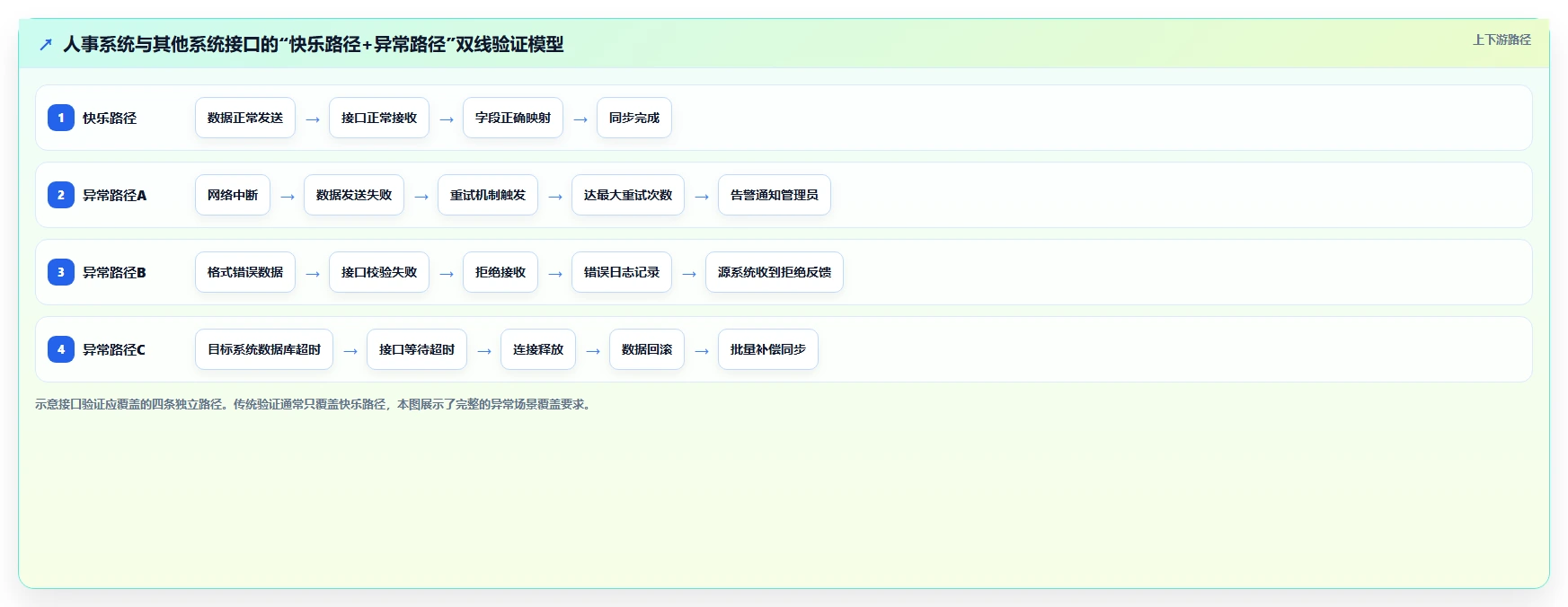Click the arrow between 数据正常发送 and 接口正常接收
This screenshot has height=607, width=1568.
coord(313,119)
